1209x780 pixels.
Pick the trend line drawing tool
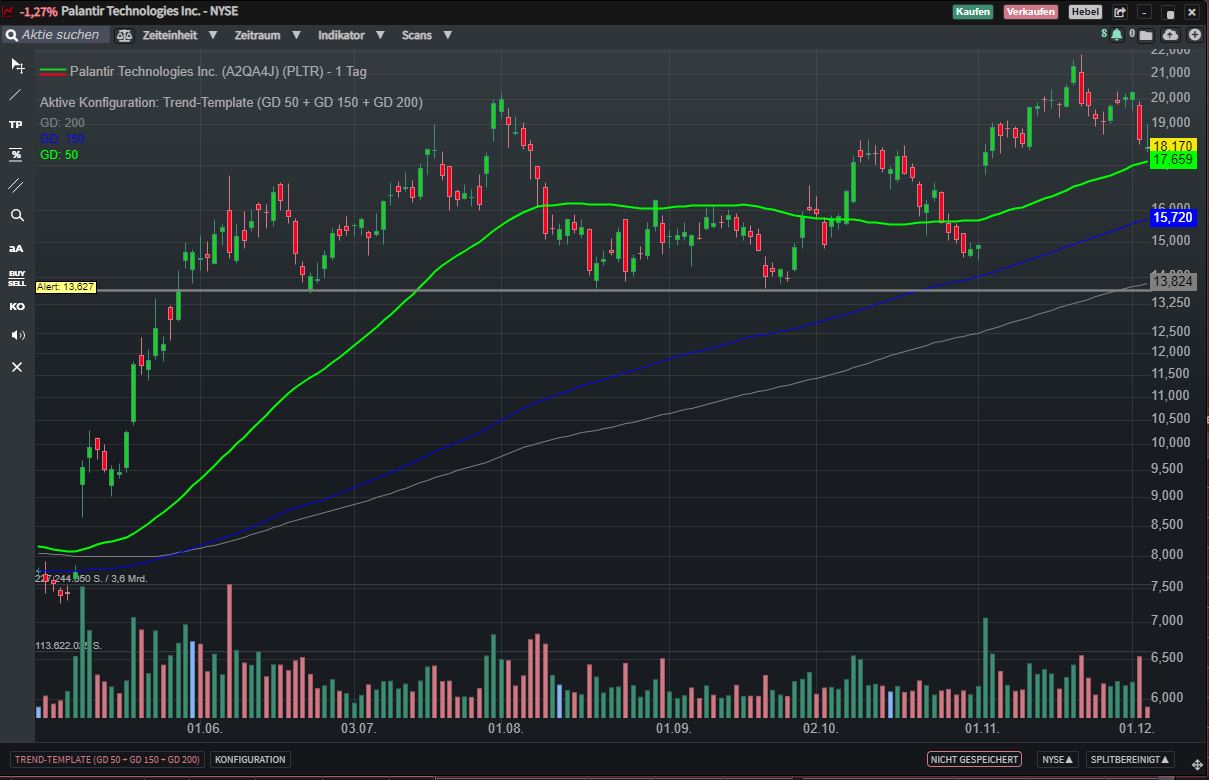pos(16,95)
